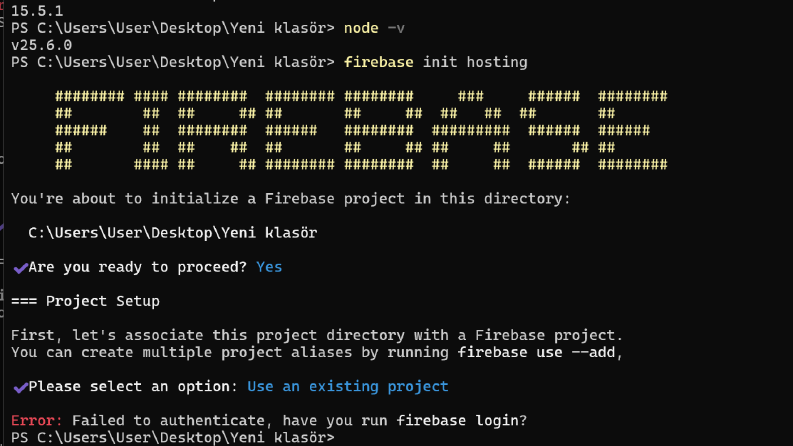
Task: Click the "Are you ready to proceed?" question text
Action: [x=138, y=267]
